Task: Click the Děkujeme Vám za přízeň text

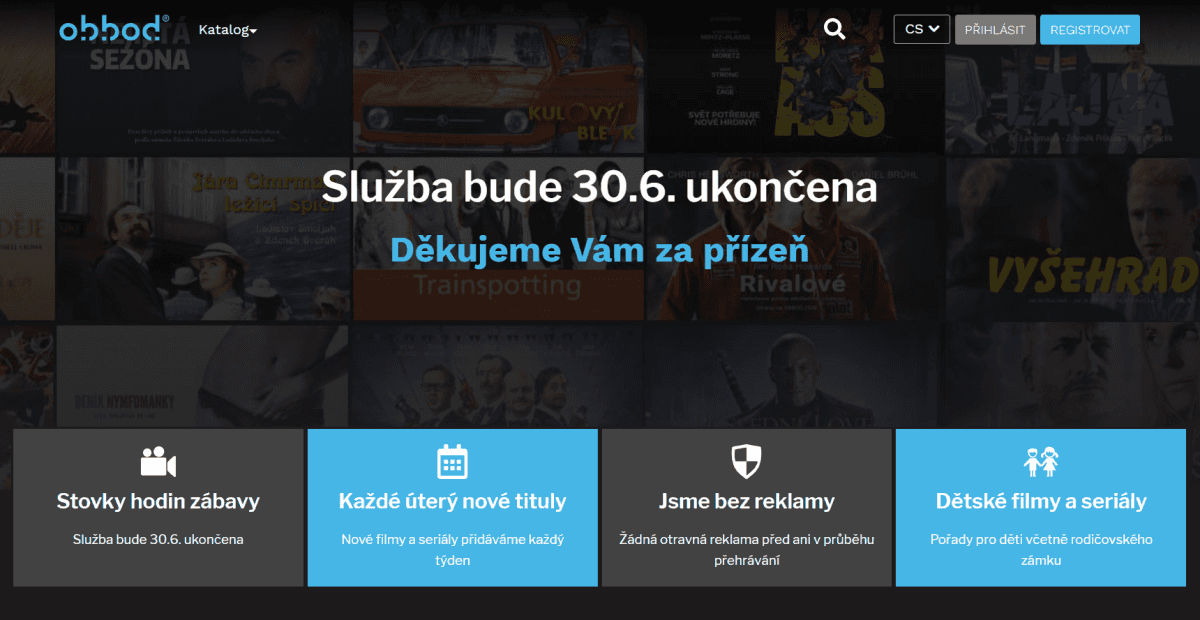Action: (599, 249)
